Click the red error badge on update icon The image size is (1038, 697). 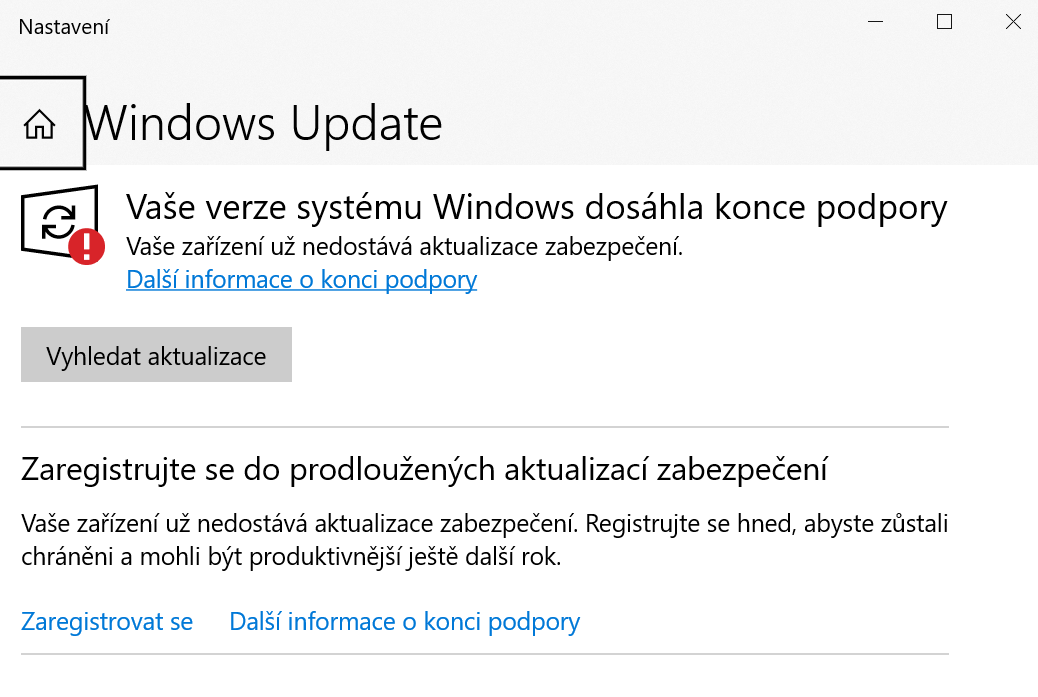coord(87,245)
